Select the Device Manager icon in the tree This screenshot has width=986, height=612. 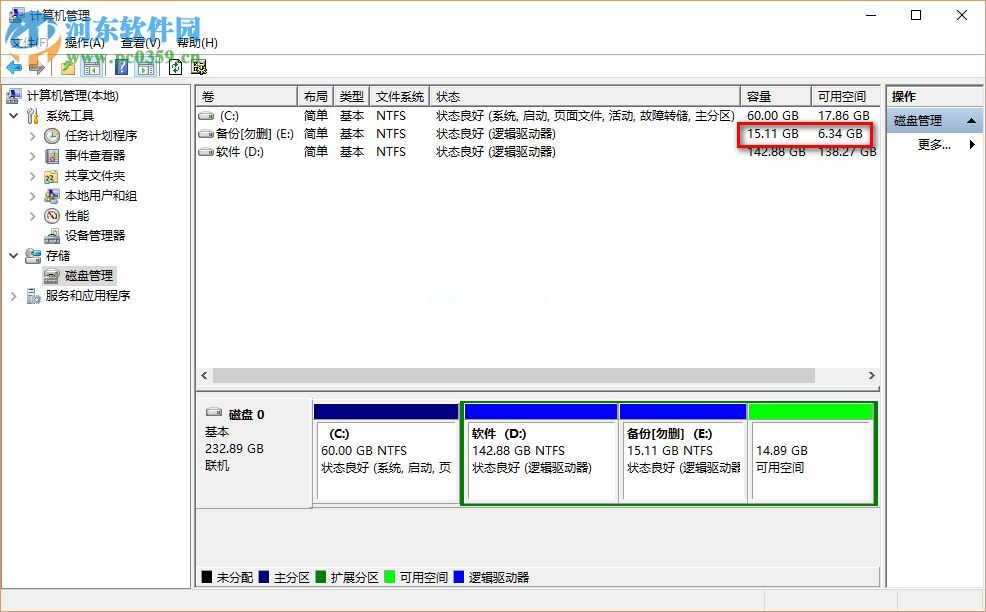click(x=52, y=236)
